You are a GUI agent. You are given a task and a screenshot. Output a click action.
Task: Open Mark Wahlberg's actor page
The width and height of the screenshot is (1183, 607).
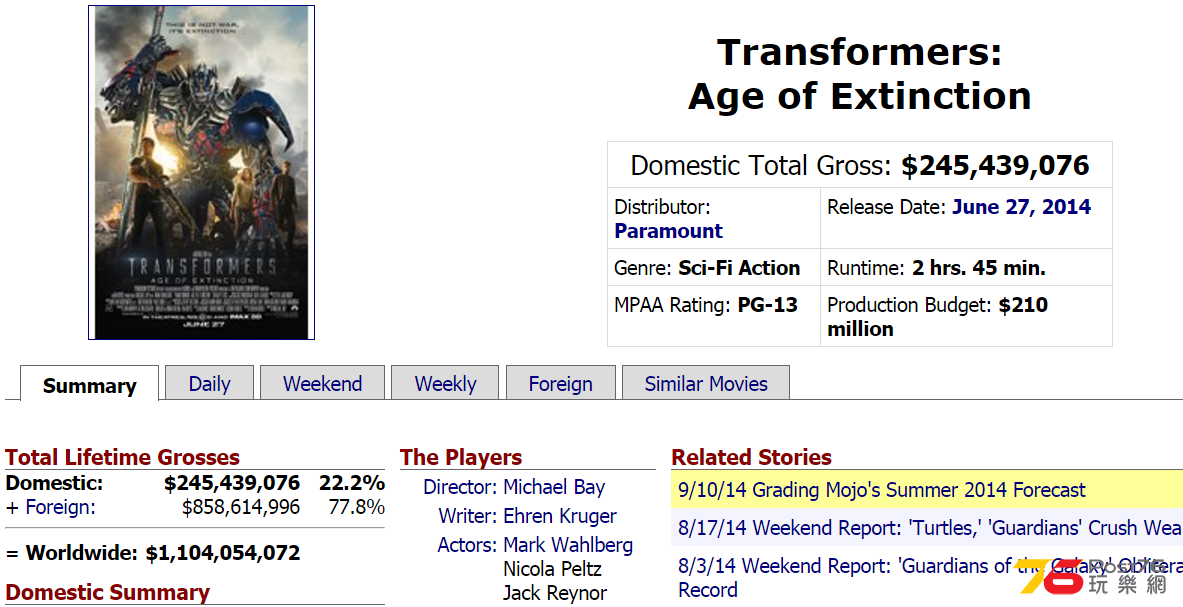click(568, 544)
